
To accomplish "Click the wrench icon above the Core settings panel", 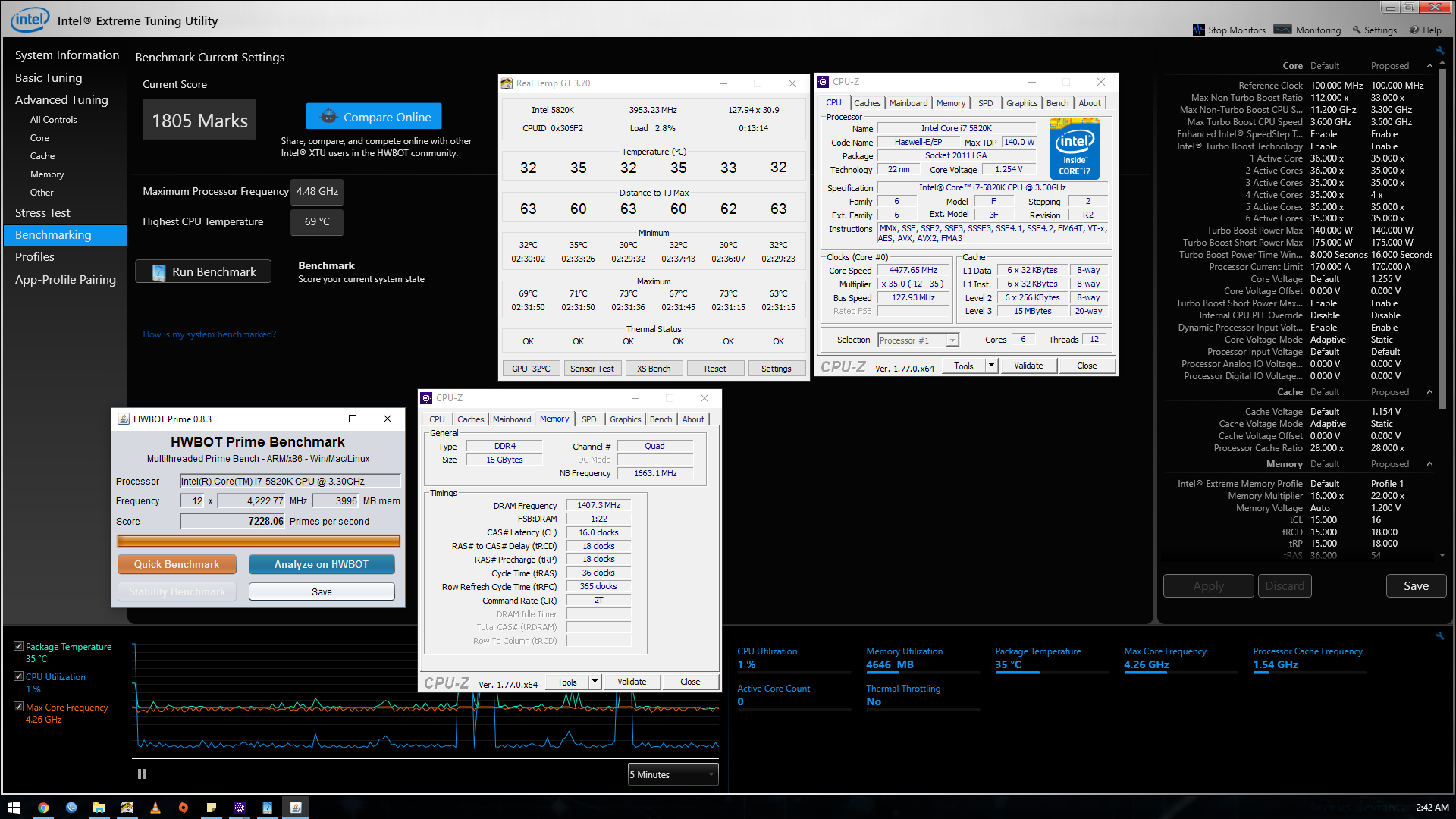I will point(1439,50).
